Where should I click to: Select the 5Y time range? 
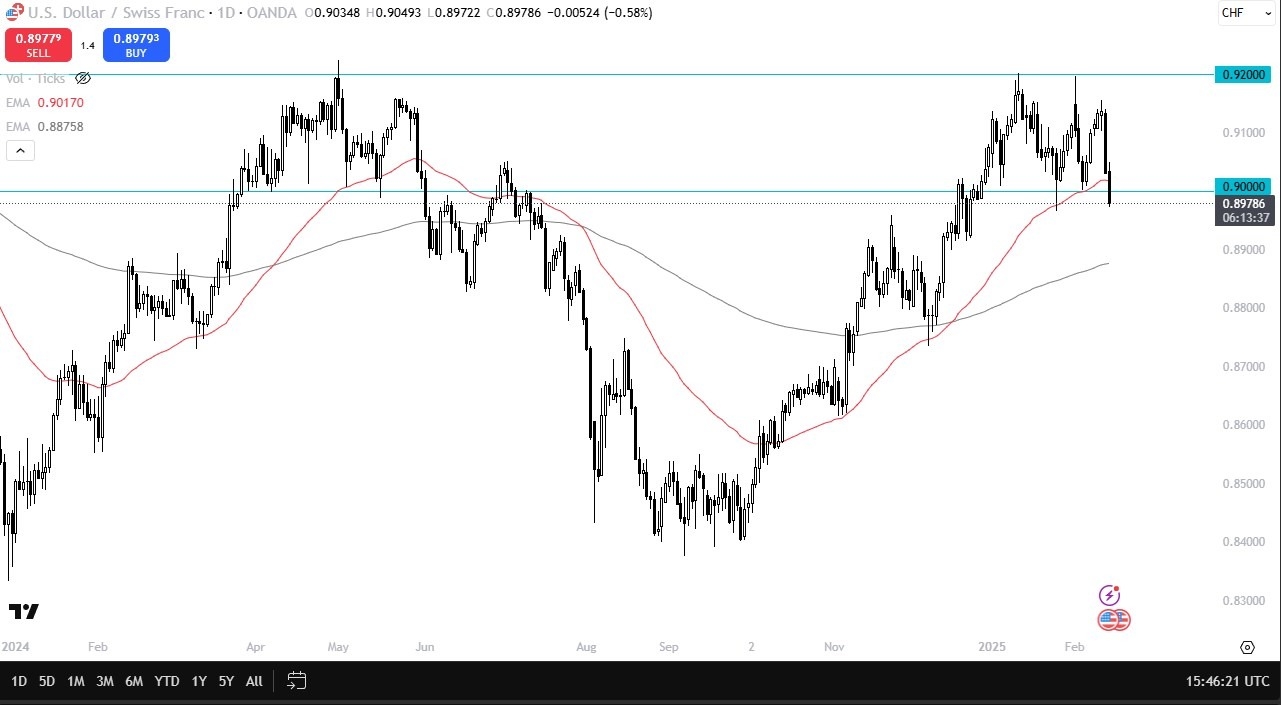[226, 681]
